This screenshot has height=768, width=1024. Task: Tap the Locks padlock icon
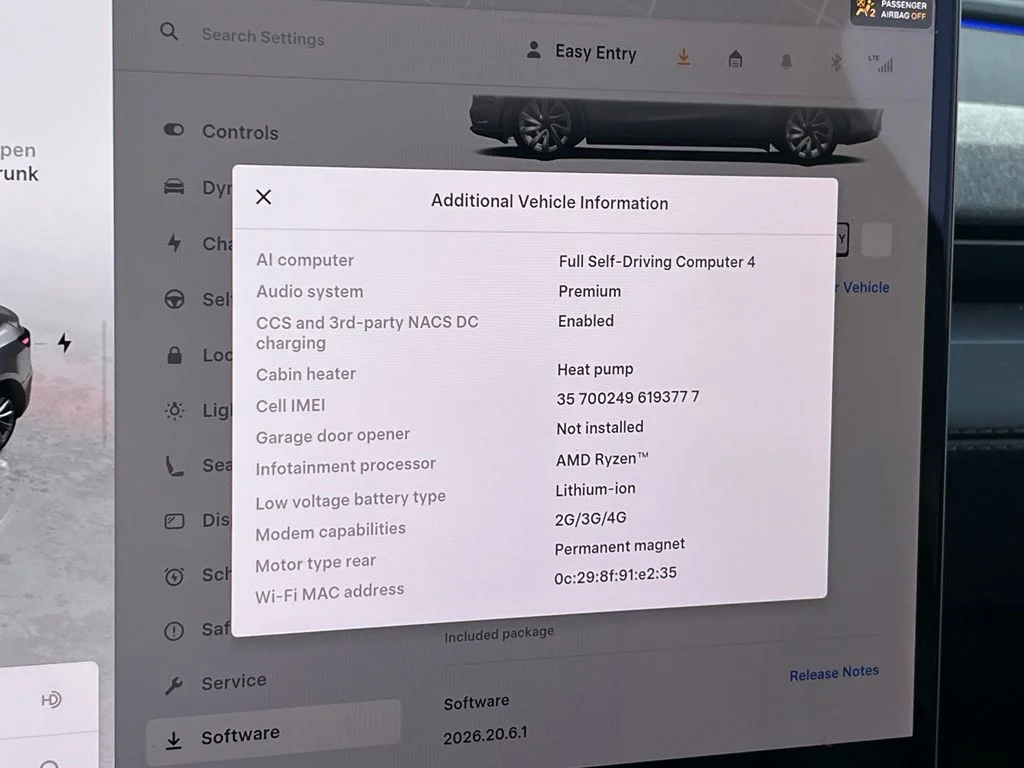(x=174, y=355)
